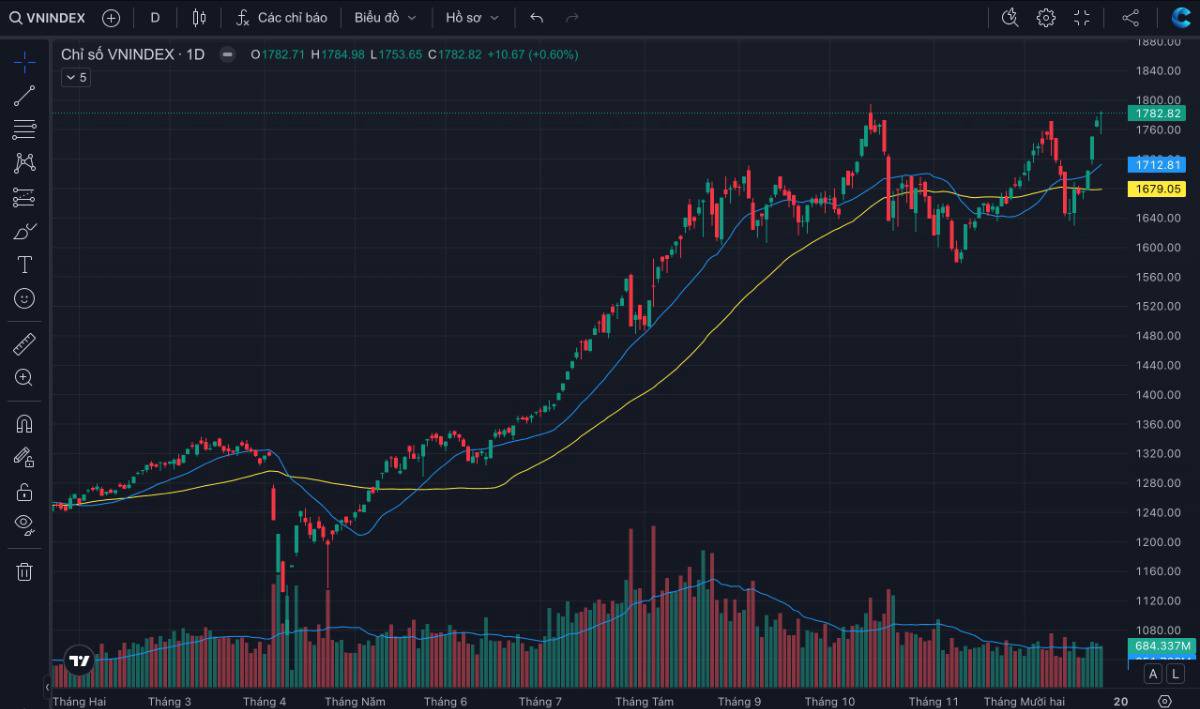
Task: Click the closing value C1782.82 in legend
Action: tap(455, 54)
